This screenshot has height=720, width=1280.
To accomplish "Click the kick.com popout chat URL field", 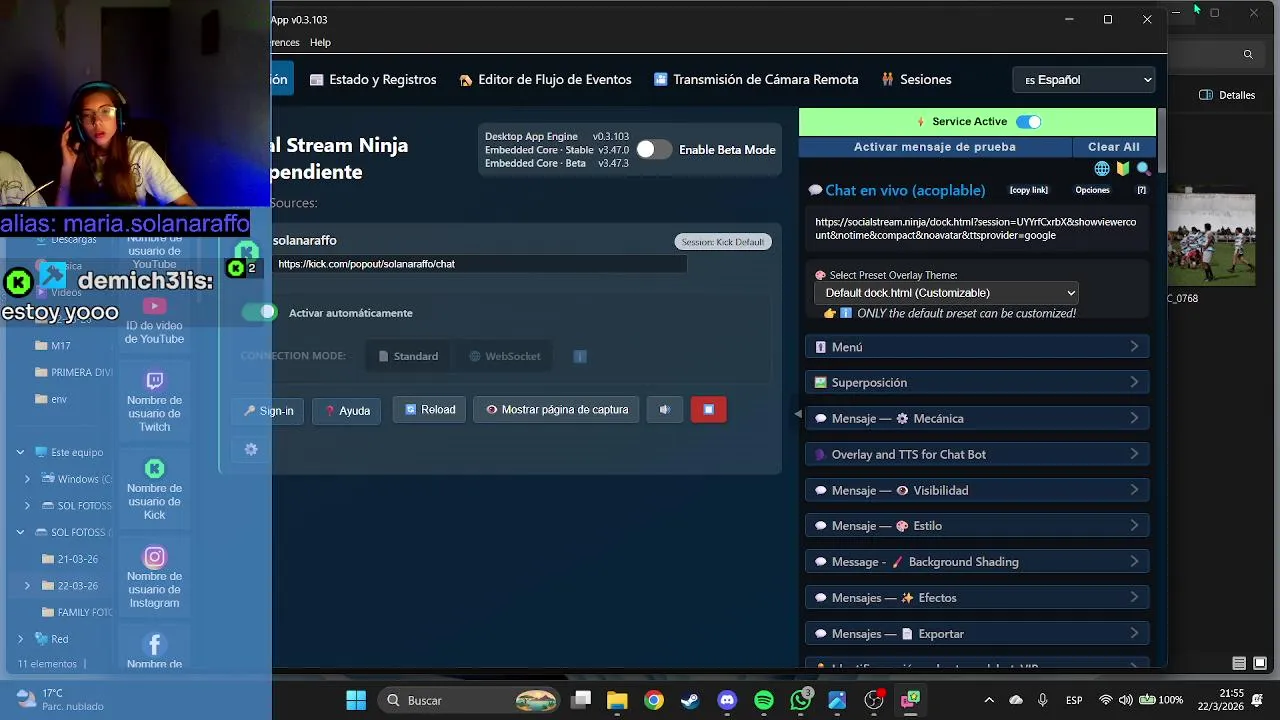I will 481,264.
